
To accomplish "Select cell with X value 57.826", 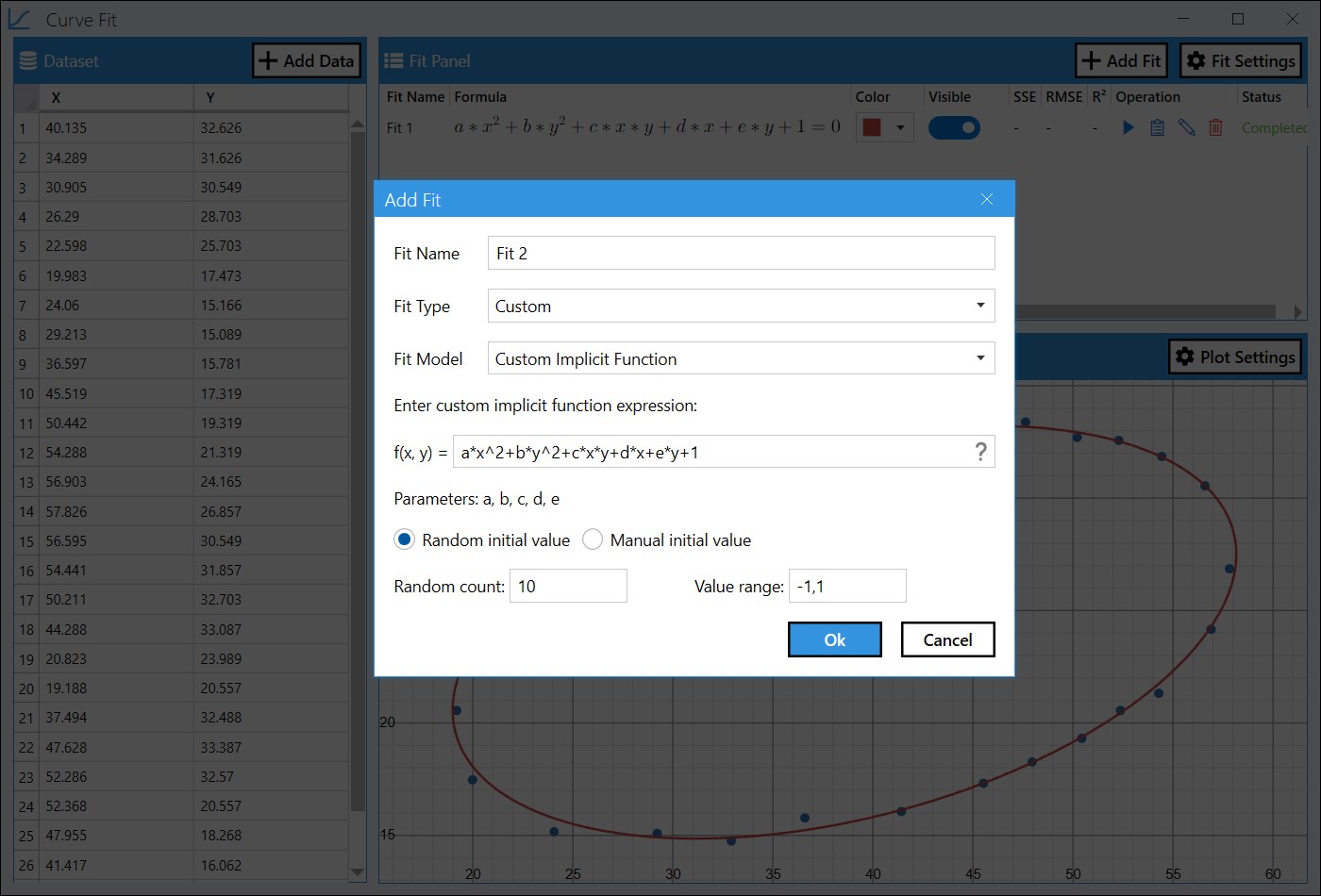I will point(116,511).
